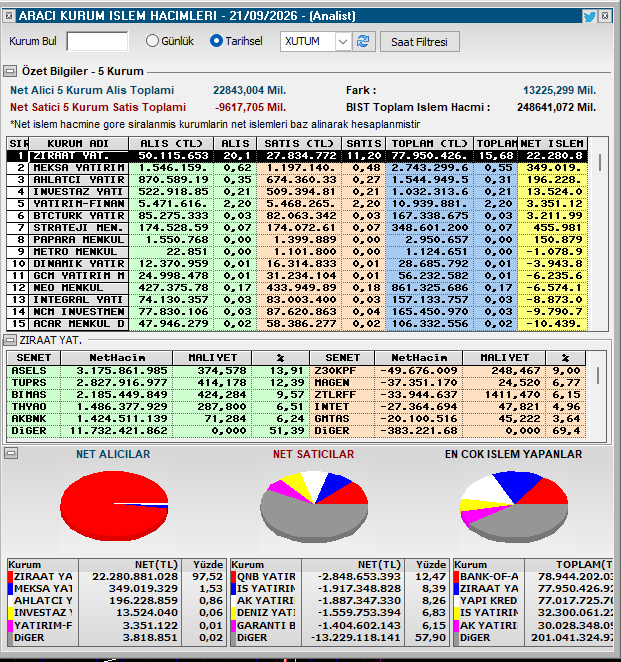Collapse the pie charts section

(11, 453)
